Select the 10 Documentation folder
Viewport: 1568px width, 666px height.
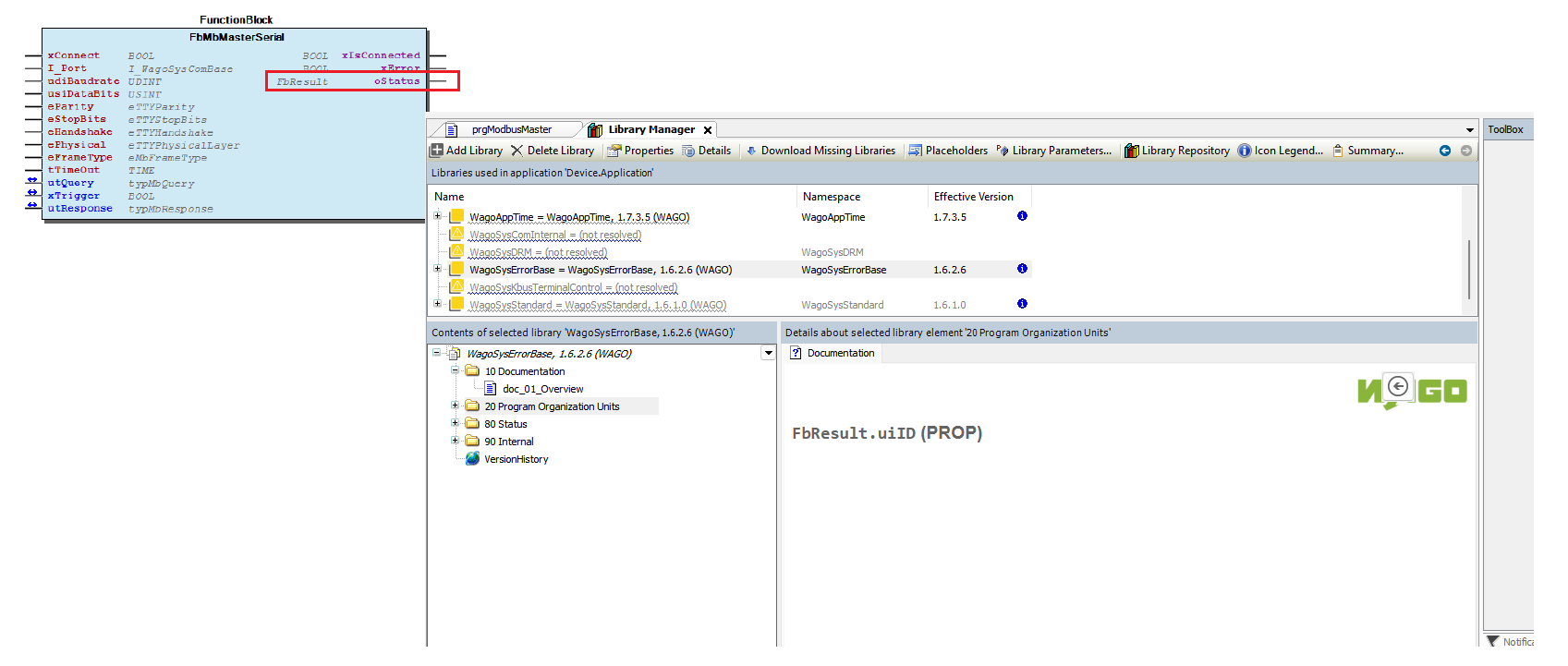coord(525,371)
